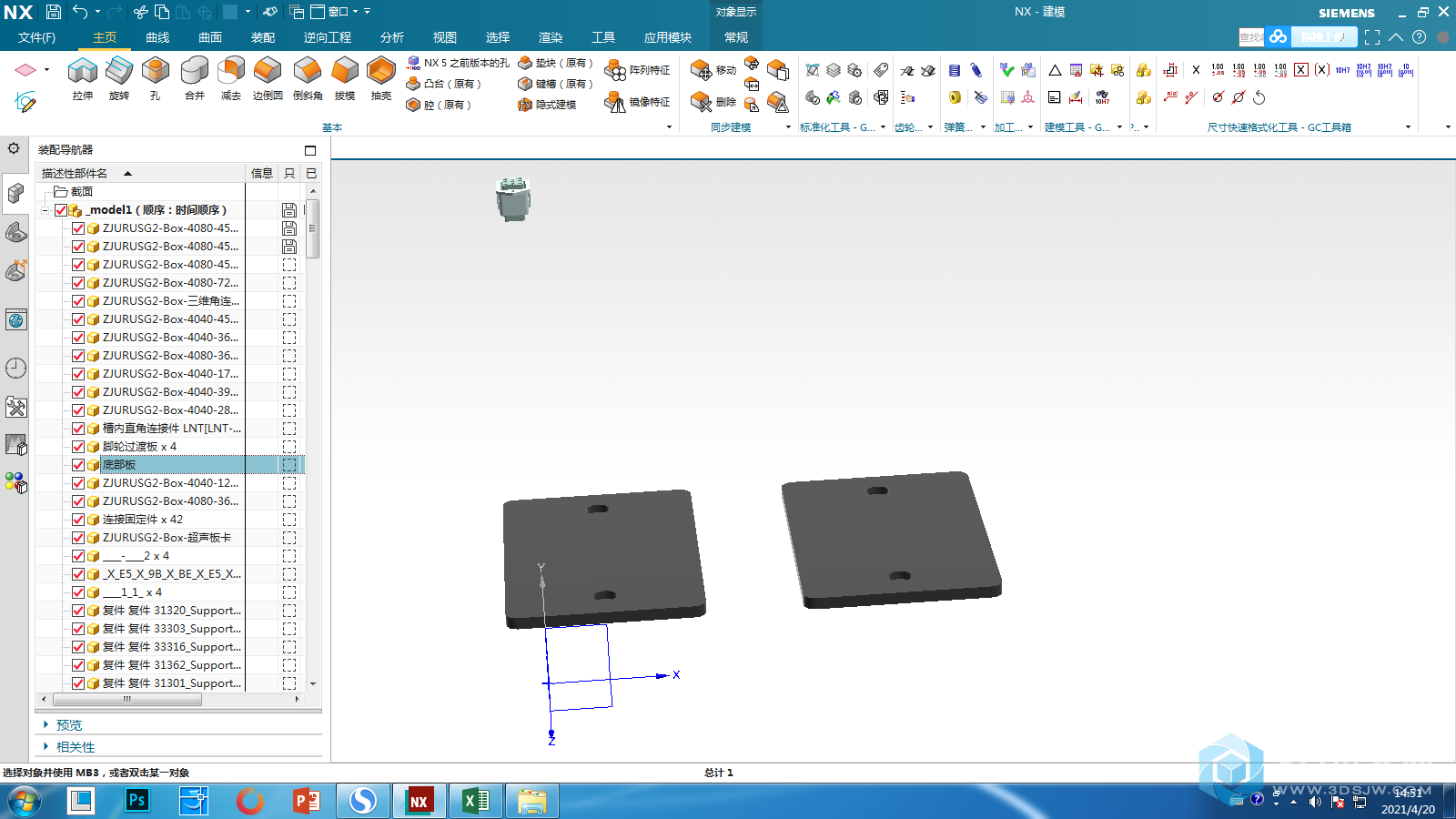
Task: Collapse the _model1 tree node
Action: click(x=45, y=210)
